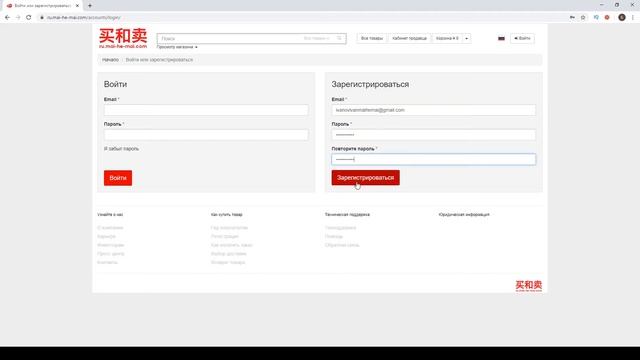This screenshot has width=640, height=360.
Task: Open the red browser extension icon
Action: tap(607, 18)
